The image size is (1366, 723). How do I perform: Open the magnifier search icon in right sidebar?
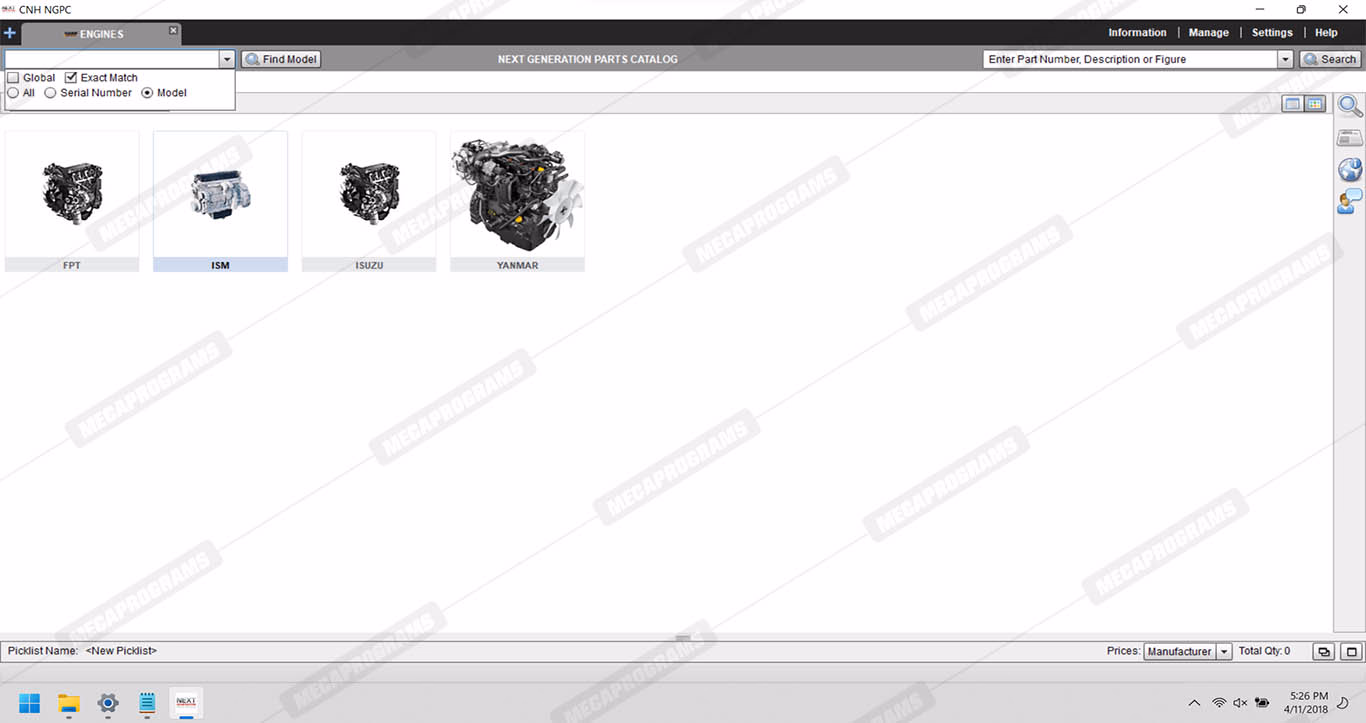coord(1350,106)
